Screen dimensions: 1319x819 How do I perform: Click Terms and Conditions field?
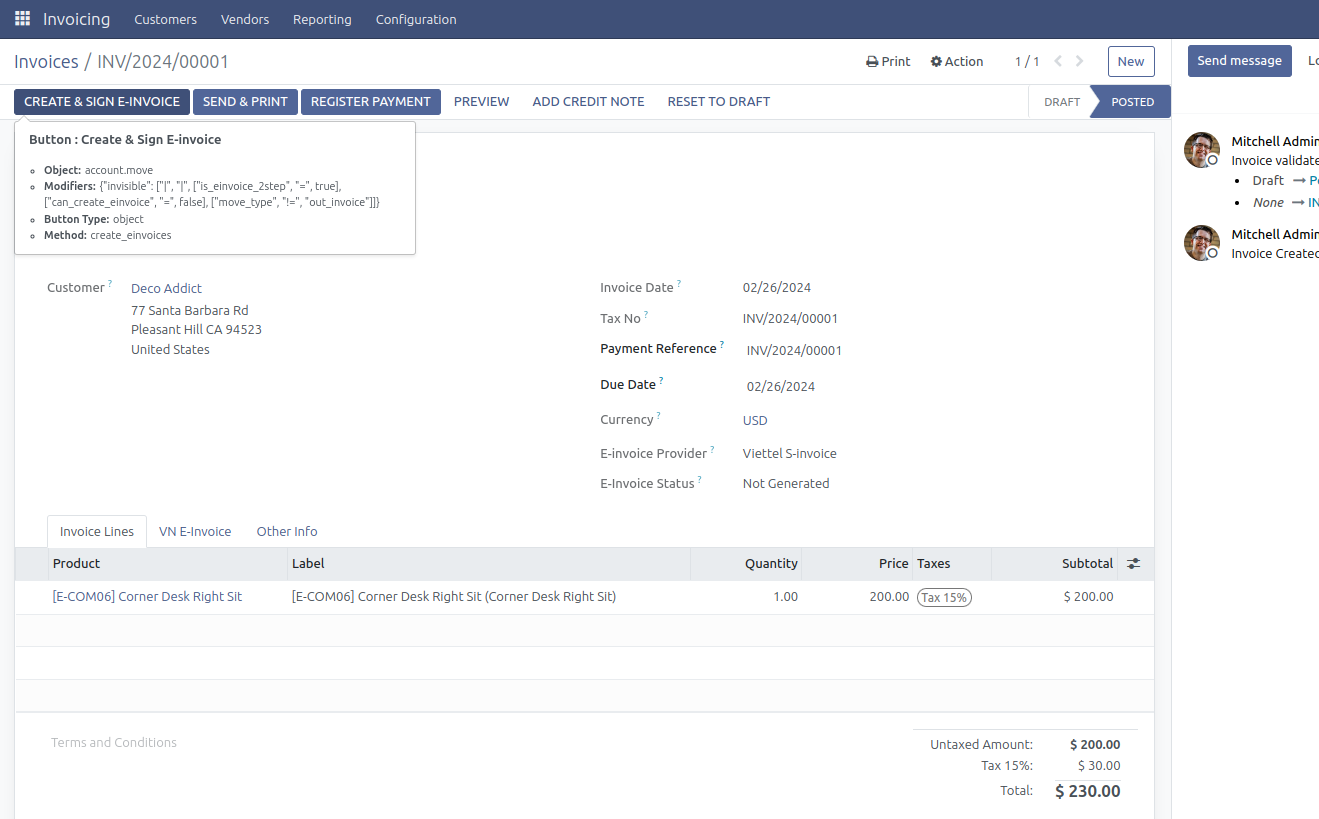(x=114, y=743)
